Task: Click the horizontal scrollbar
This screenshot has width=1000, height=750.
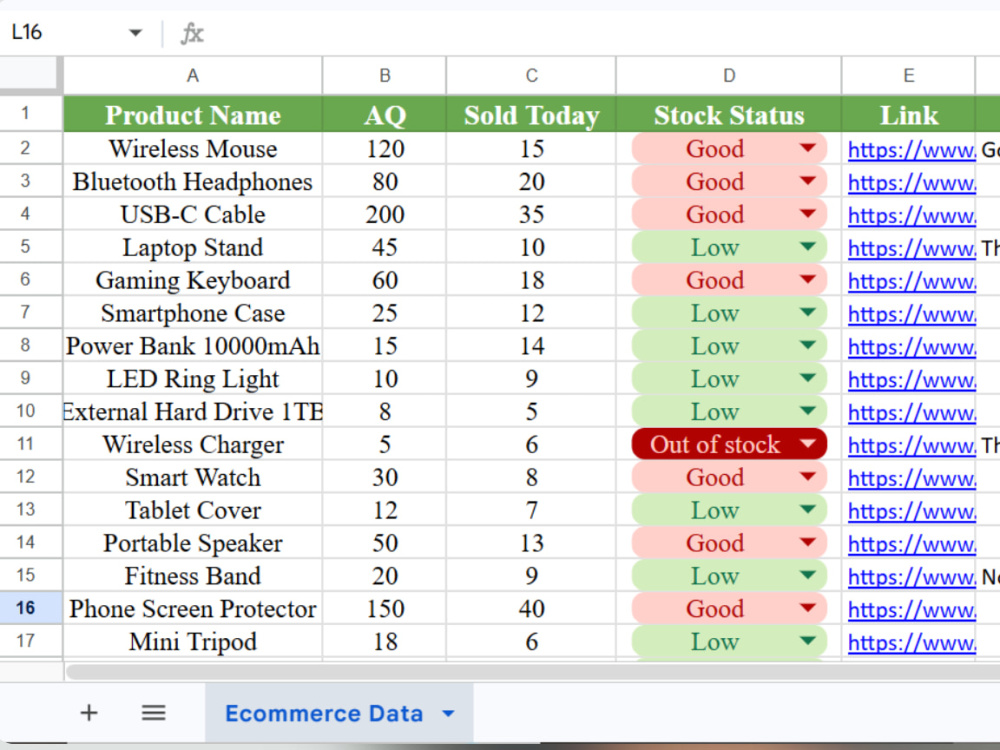Action: (x=533, y=672)
